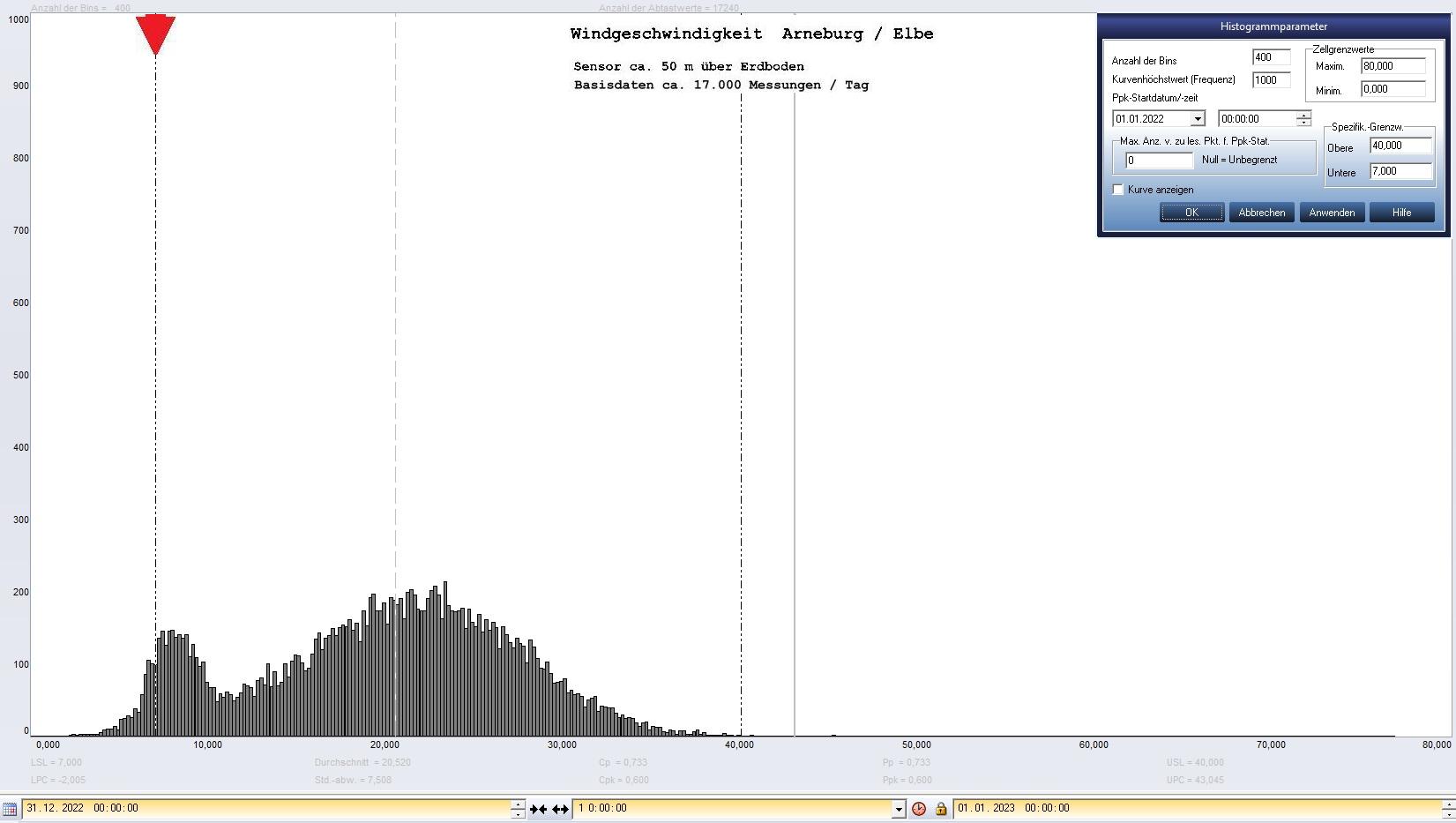The width and height of the screenshot is (1456, 823).
Task: Expand the time span dropdown showing 1 0:00:00
Action: 898,809
